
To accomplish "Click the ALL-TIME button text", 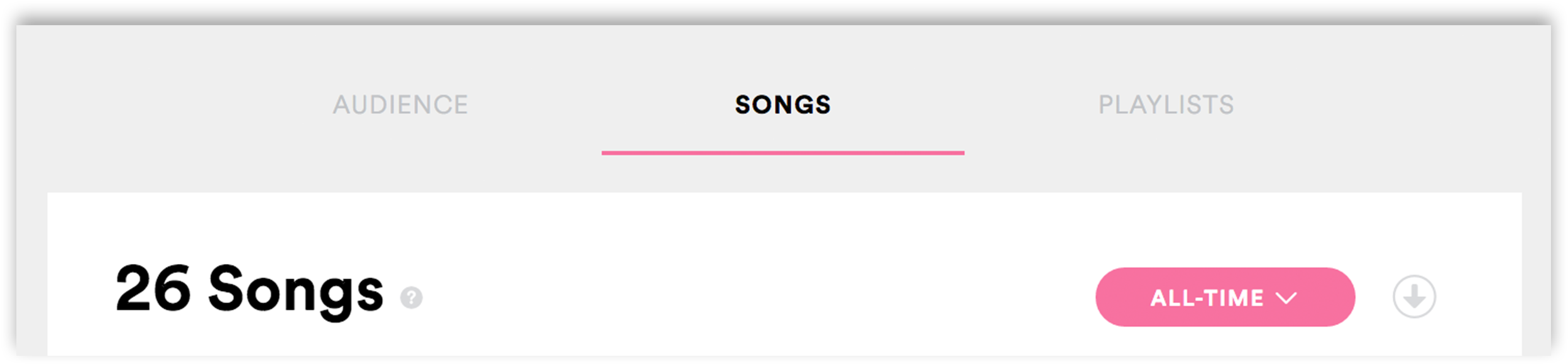I will (1207, 297).
